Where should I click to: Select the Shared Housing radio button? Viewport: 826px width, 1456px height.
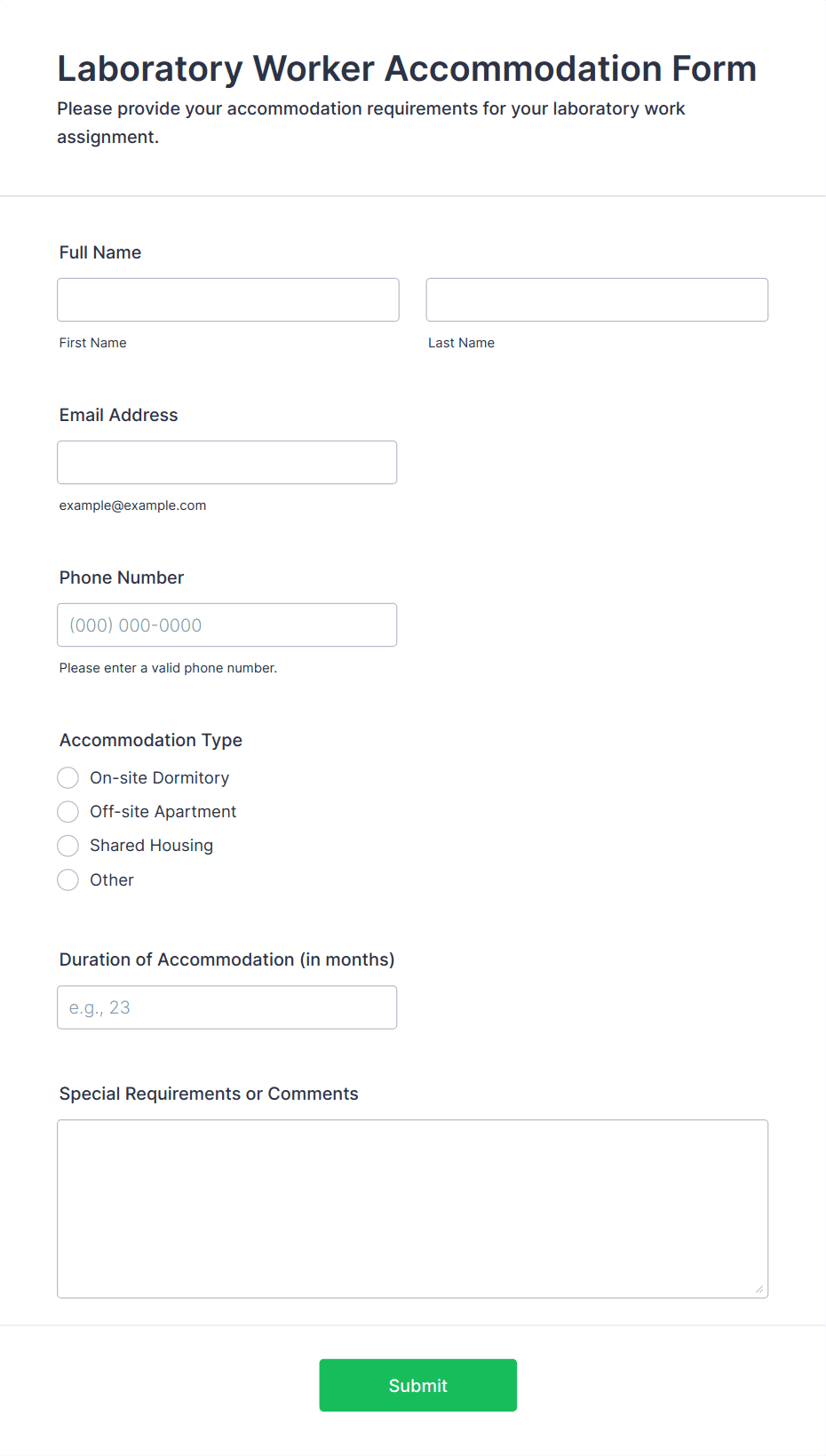pyautogui.click(x=68, y=846)
